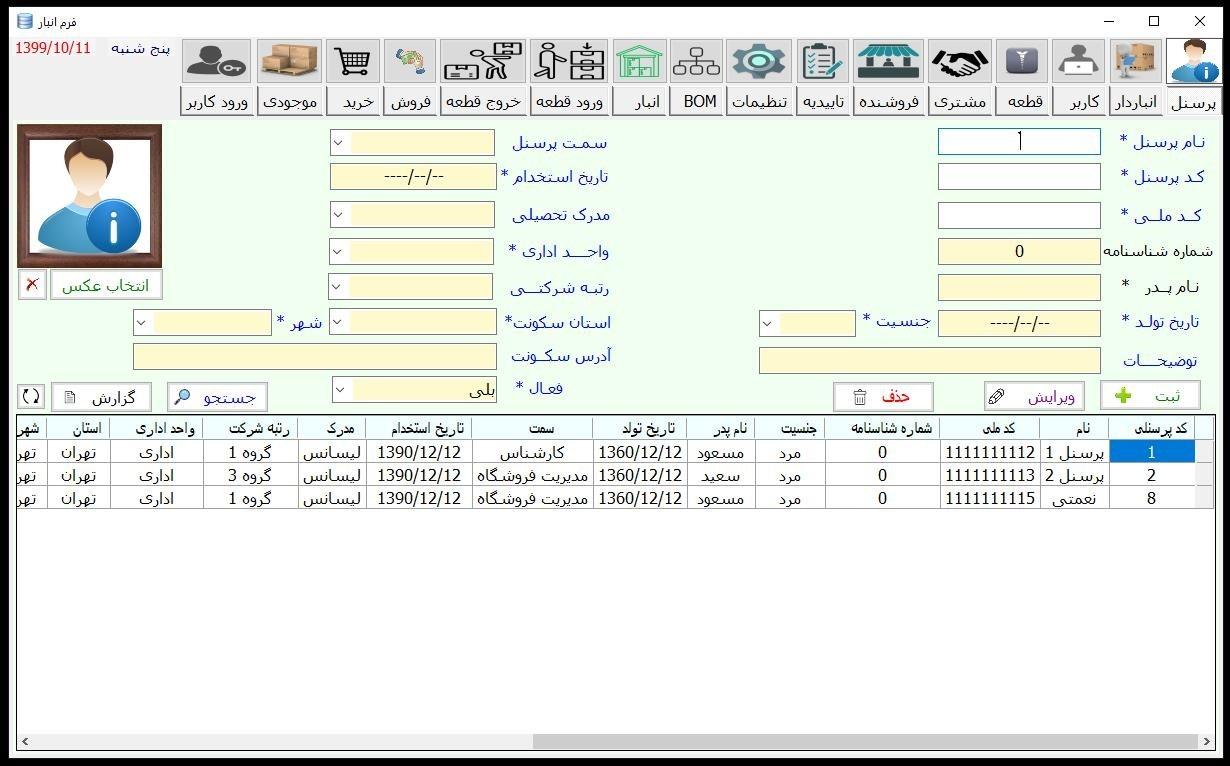Image resolution: width=1230 pixels, height=766 pixels.
Task: Click the انباردار warehouse keeper icon
Action: pyautogui.click(x=1135, y=62)
